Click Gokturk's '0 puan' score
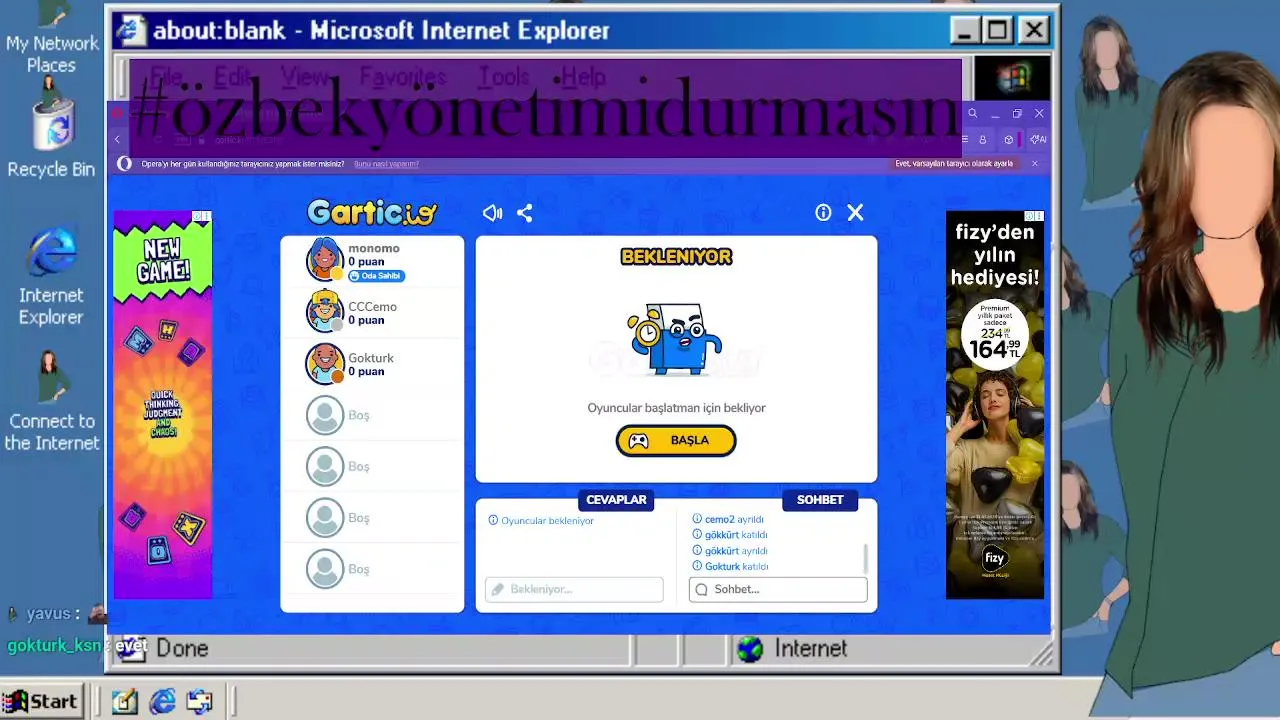The width and height of the screenshot is (1280, 720). pyautogui.click(x=366, y=371)
